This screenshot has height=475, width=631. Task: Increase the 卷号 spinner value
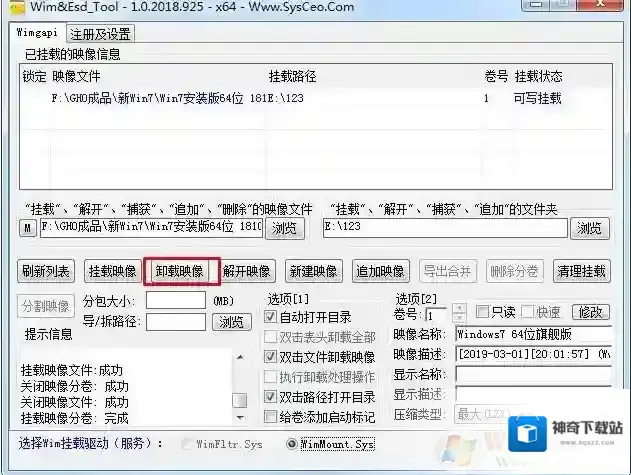point(459,308)
